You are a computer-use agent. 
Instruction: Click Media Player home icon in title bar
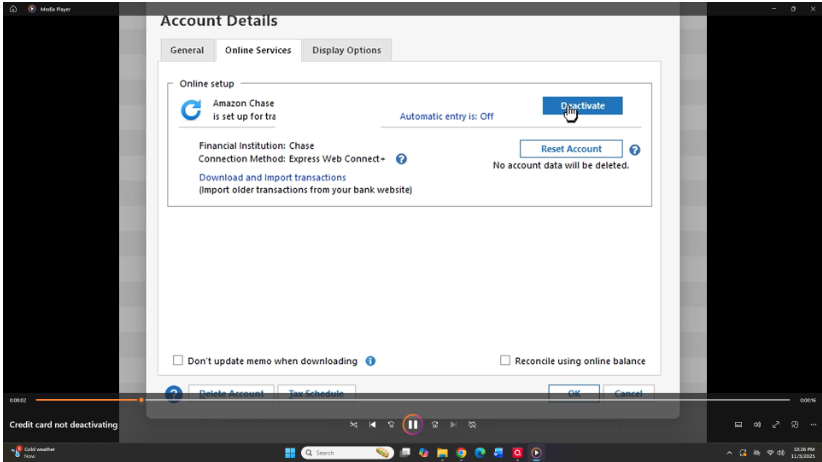13,9
